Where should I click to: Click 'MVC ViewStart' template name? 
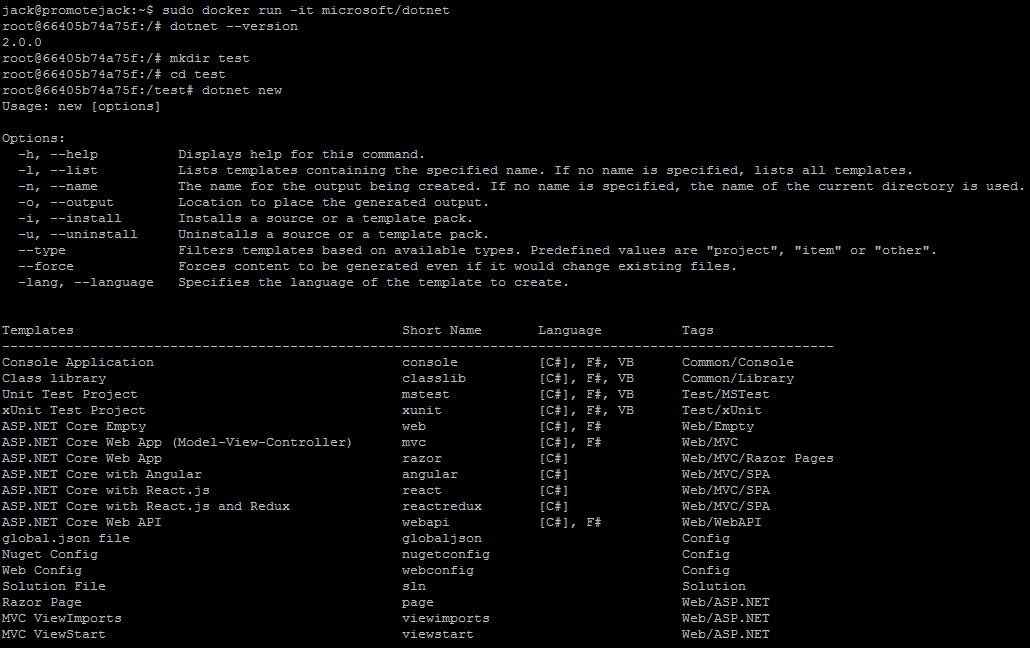coord(54,634)
